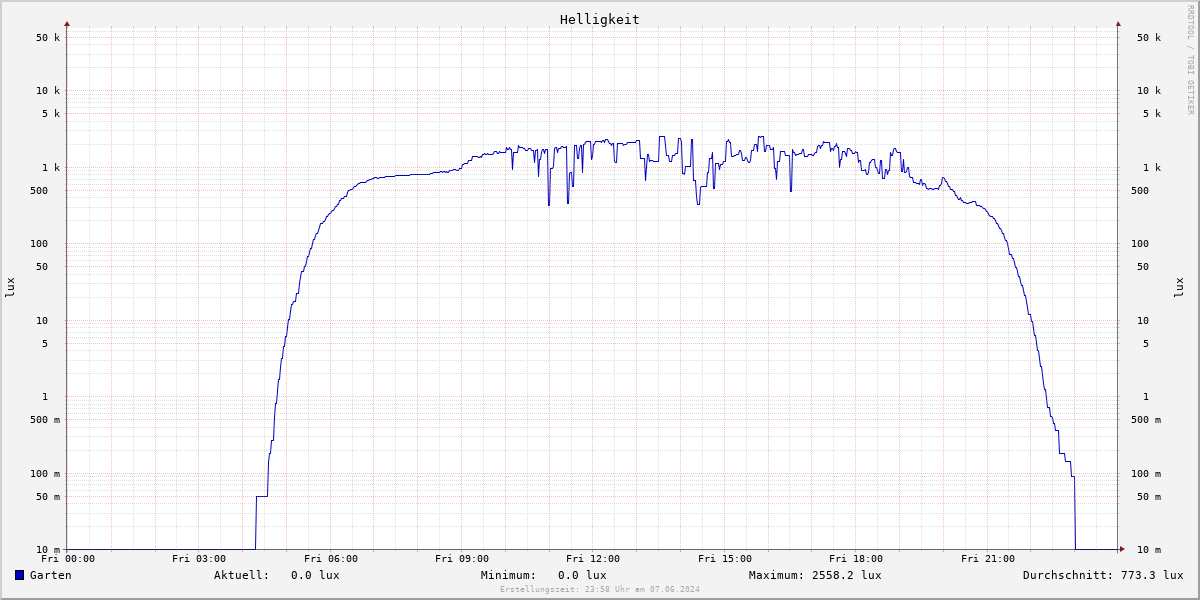Select the 'Fri 12:00' time axis label
Screen dimensions: 1200x600
click(x=593, y=559)
